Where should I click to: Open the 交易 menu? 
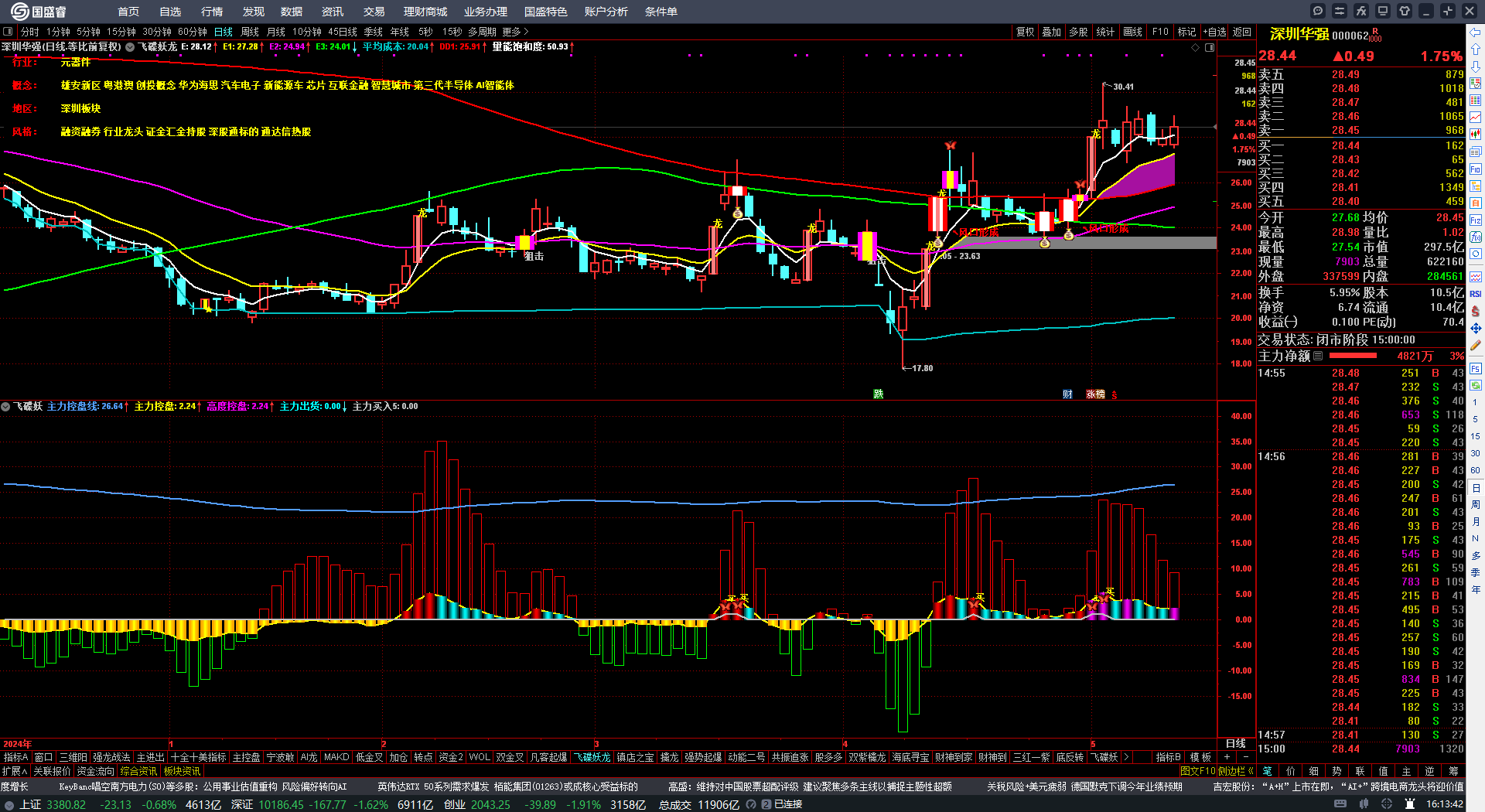coord(374,12)
